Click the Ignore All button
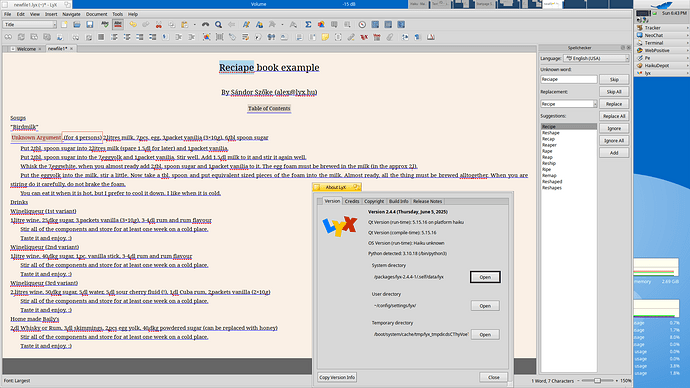This screenshot has height=388, width=690. click(614, 141)
